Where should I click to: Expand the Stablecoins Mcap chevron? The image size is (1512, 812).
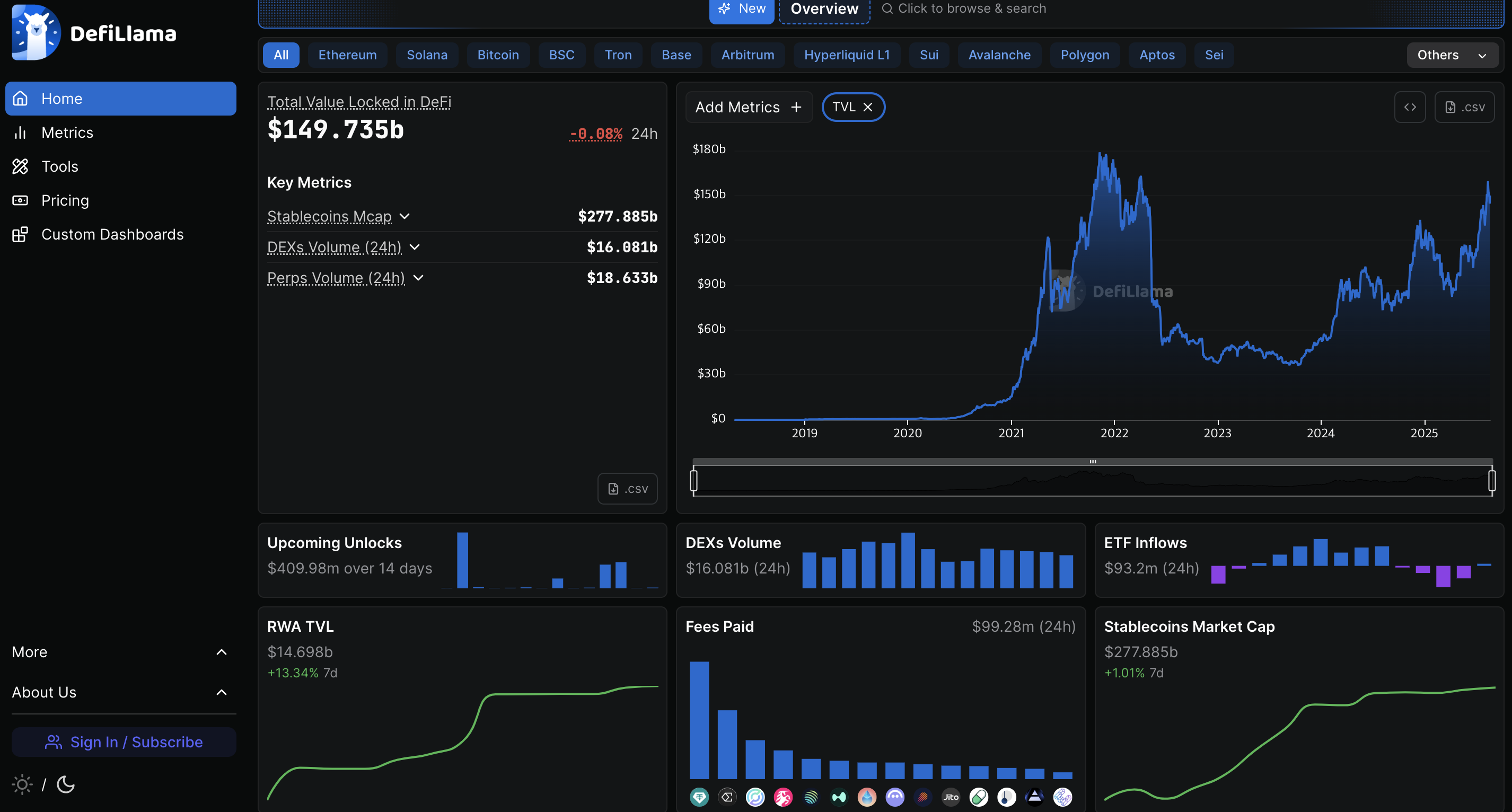[x=405, y=216]
